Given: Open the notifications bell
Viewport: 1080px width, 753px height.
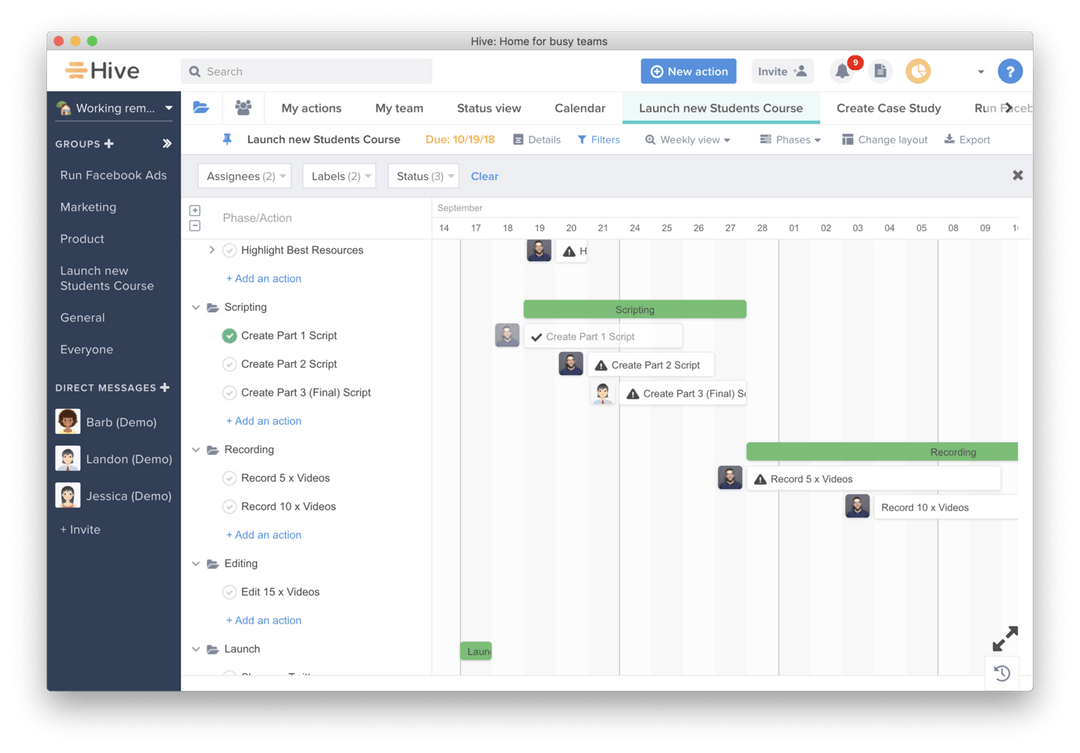Looking at the screenshot, I should pyautogui.click(x=842, y=71).
